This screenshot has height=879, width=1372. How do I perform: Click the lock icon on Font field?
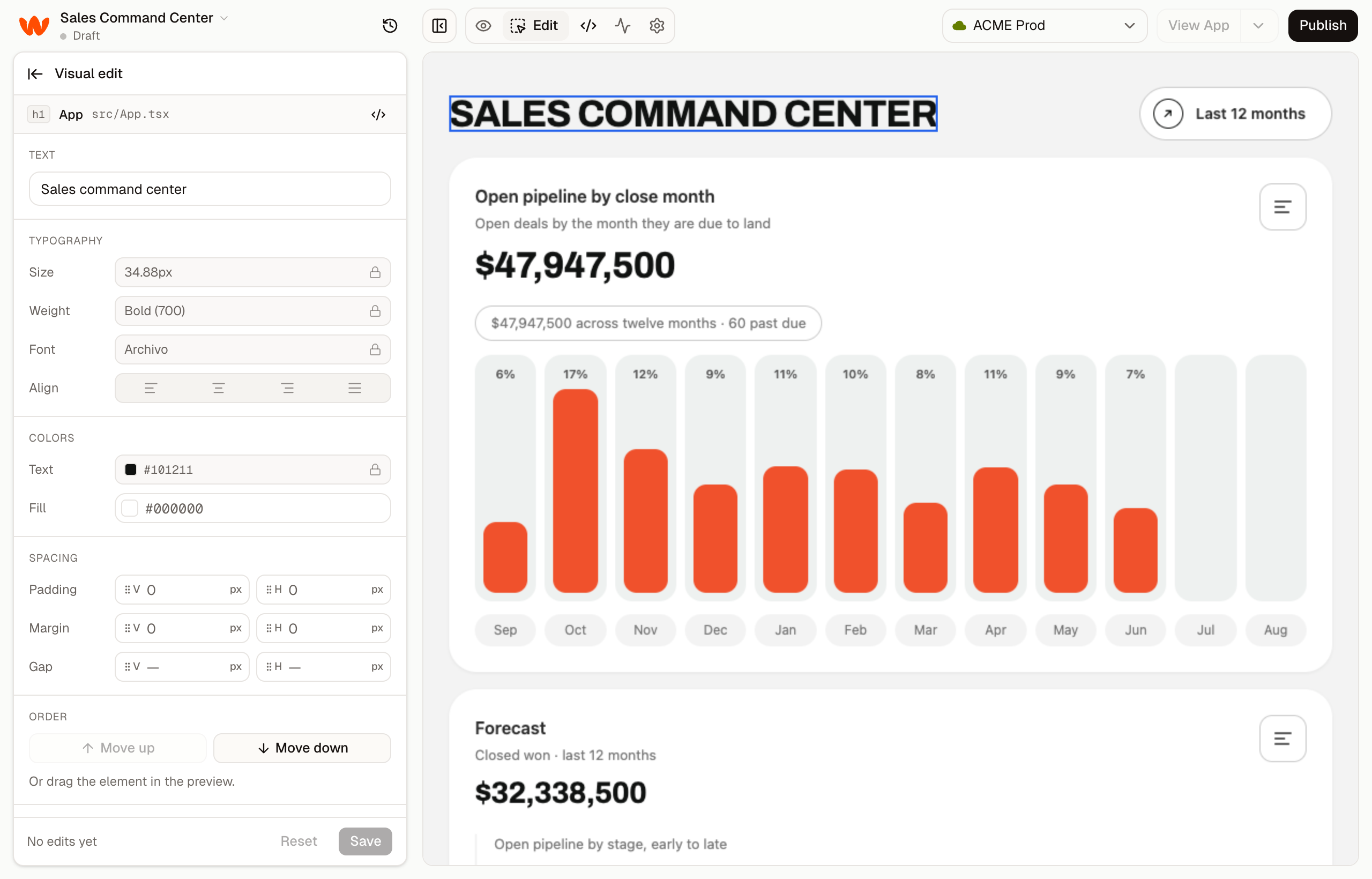(x=375, y=349)
